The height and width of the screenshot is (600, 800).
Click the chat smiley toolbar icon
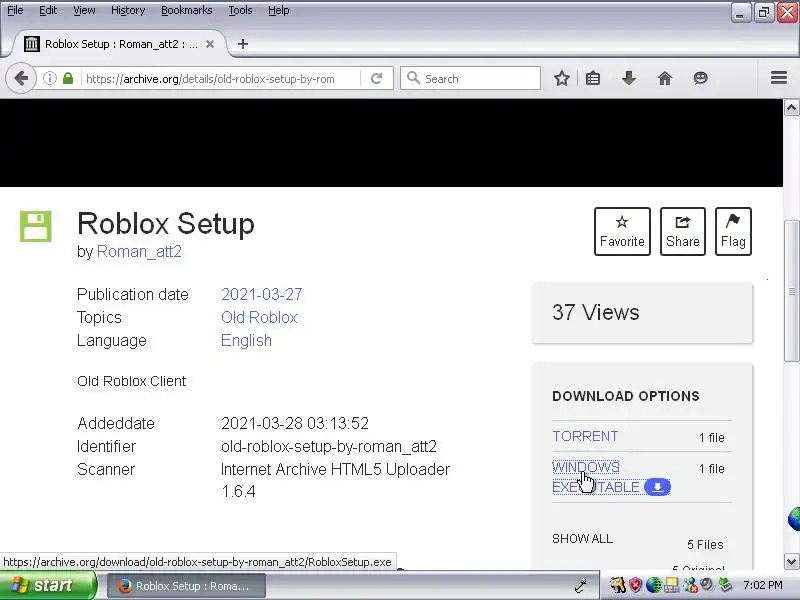[701, 79]
